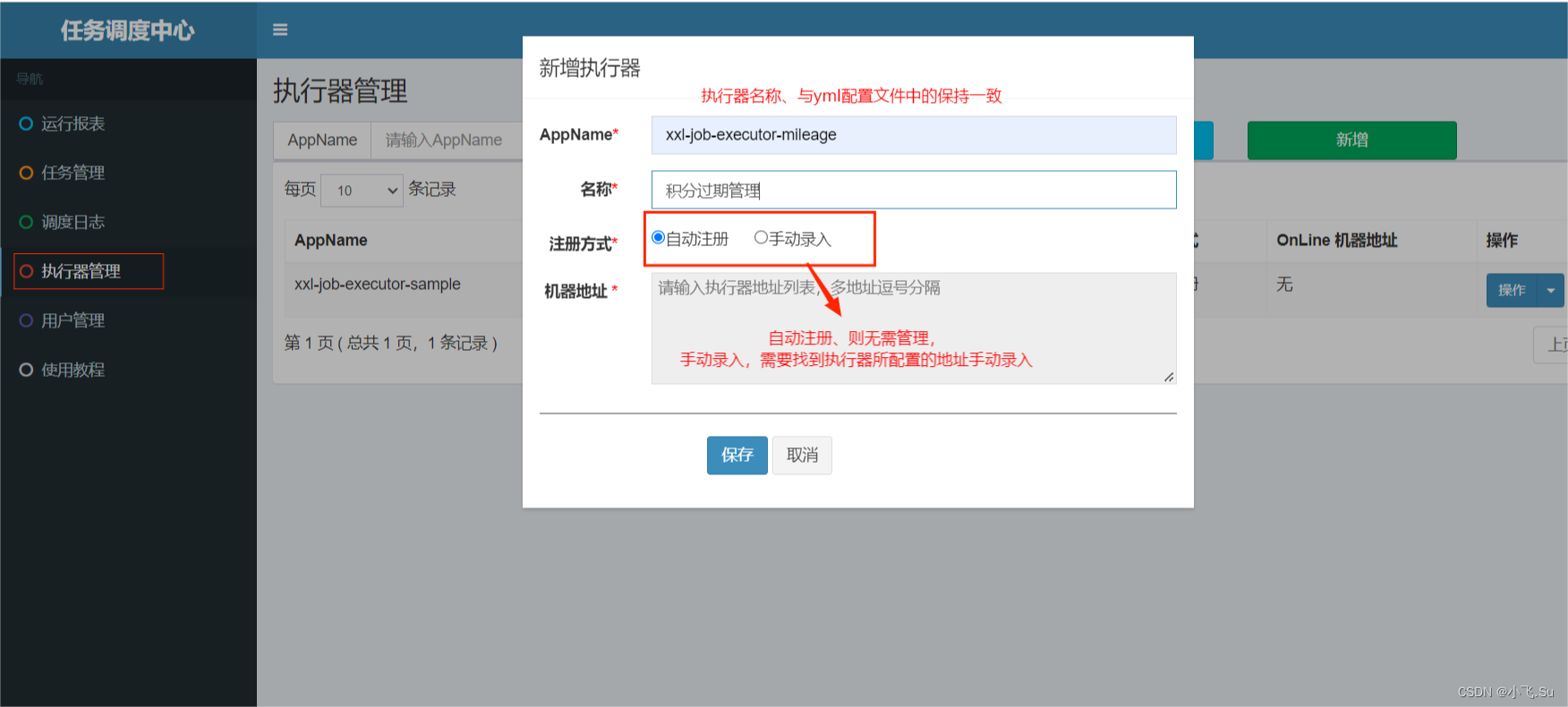Image resolution: width=1568 pixels, height=707 pixels.
Task: Click the textarea resize handle corner
Action: pyautogui.click(x=1169, y=378)
